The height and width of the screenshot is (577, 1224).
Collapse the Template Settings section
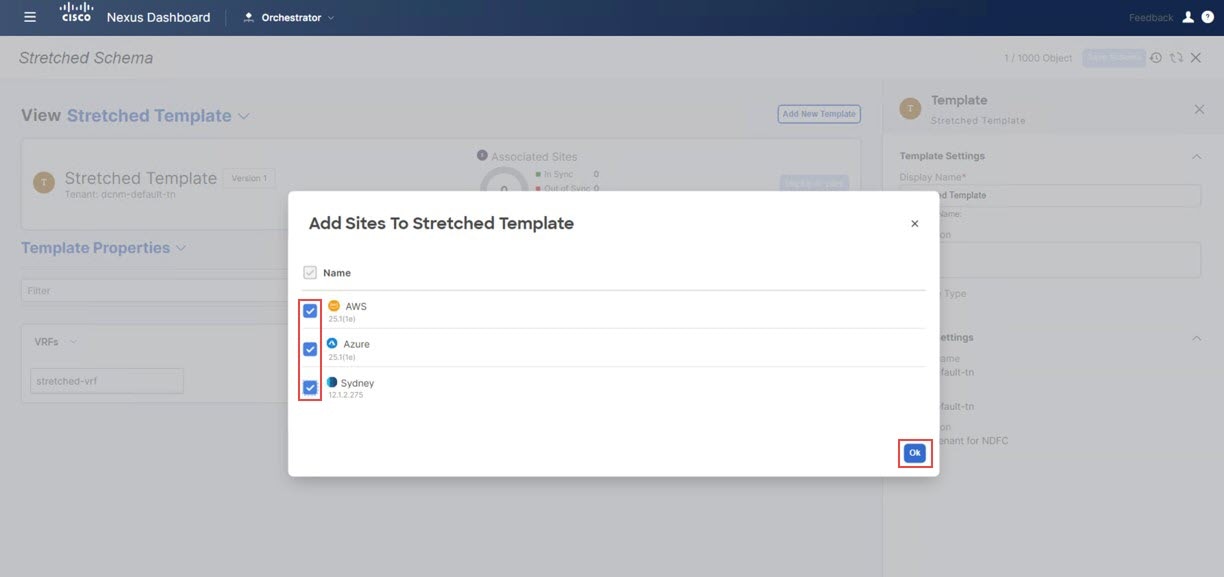tap(1196, 157)
